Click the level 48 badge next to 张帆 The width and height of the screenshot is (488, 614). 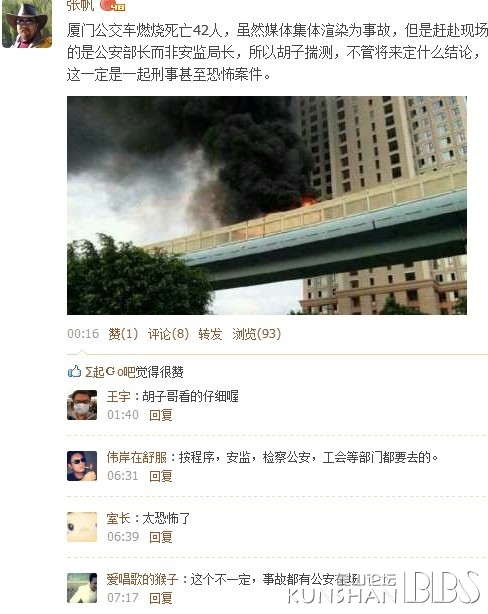112,5
